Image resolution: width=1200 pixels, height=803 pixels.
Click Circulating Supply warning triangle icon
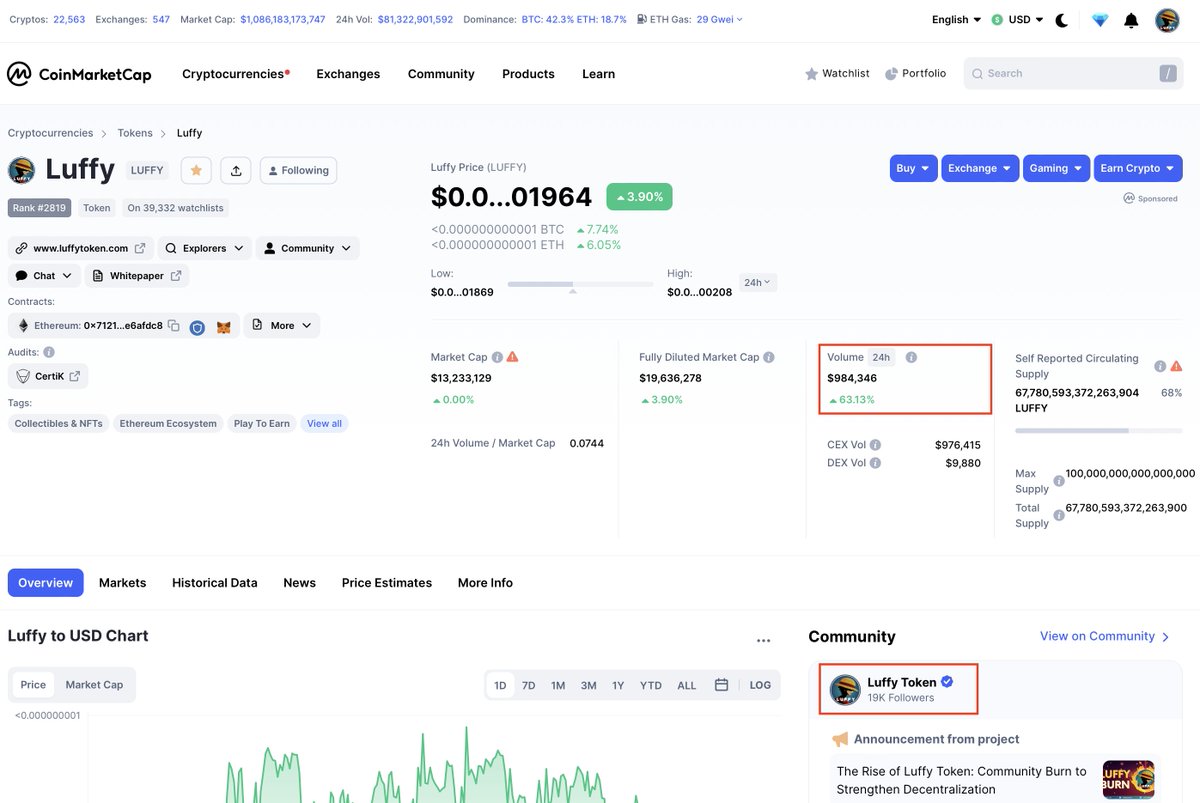point(1176,366)
